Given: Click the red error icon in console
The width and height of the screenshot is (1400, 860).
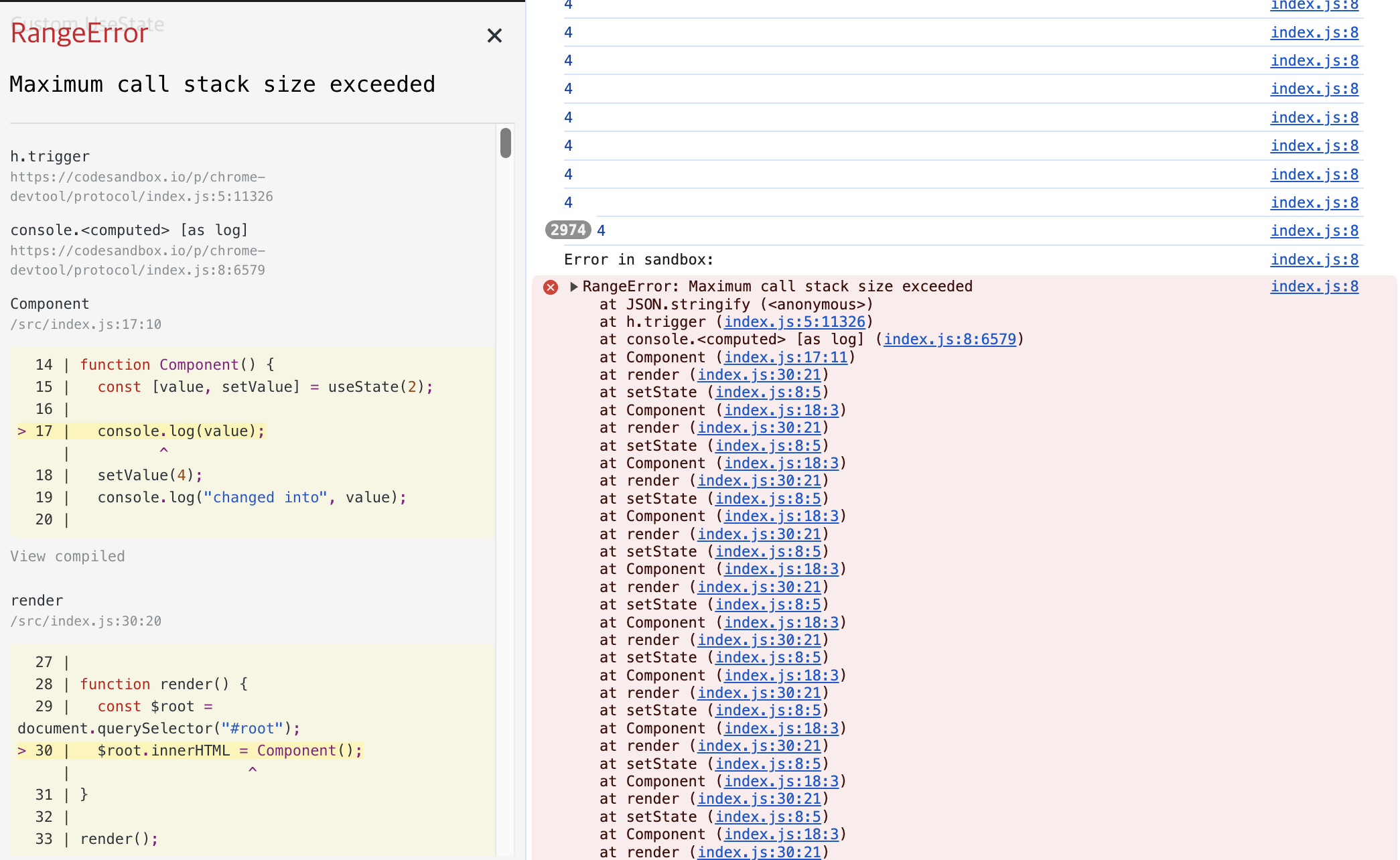Looking at the screenshot, I should pos(551,287).
